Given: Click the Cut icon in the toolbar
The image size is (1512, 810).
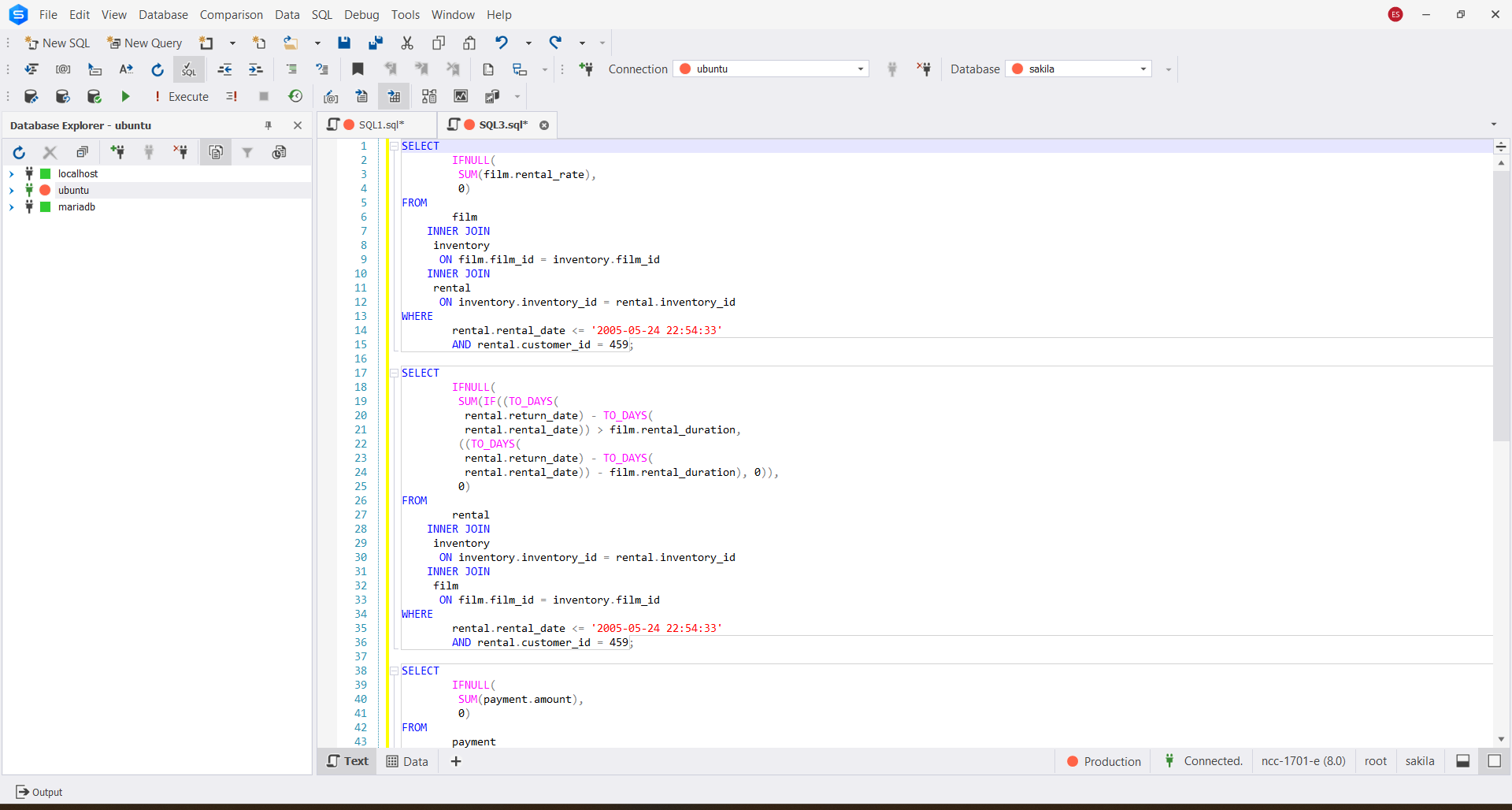Looking at the screenshot, I should (x=407, y=43).
